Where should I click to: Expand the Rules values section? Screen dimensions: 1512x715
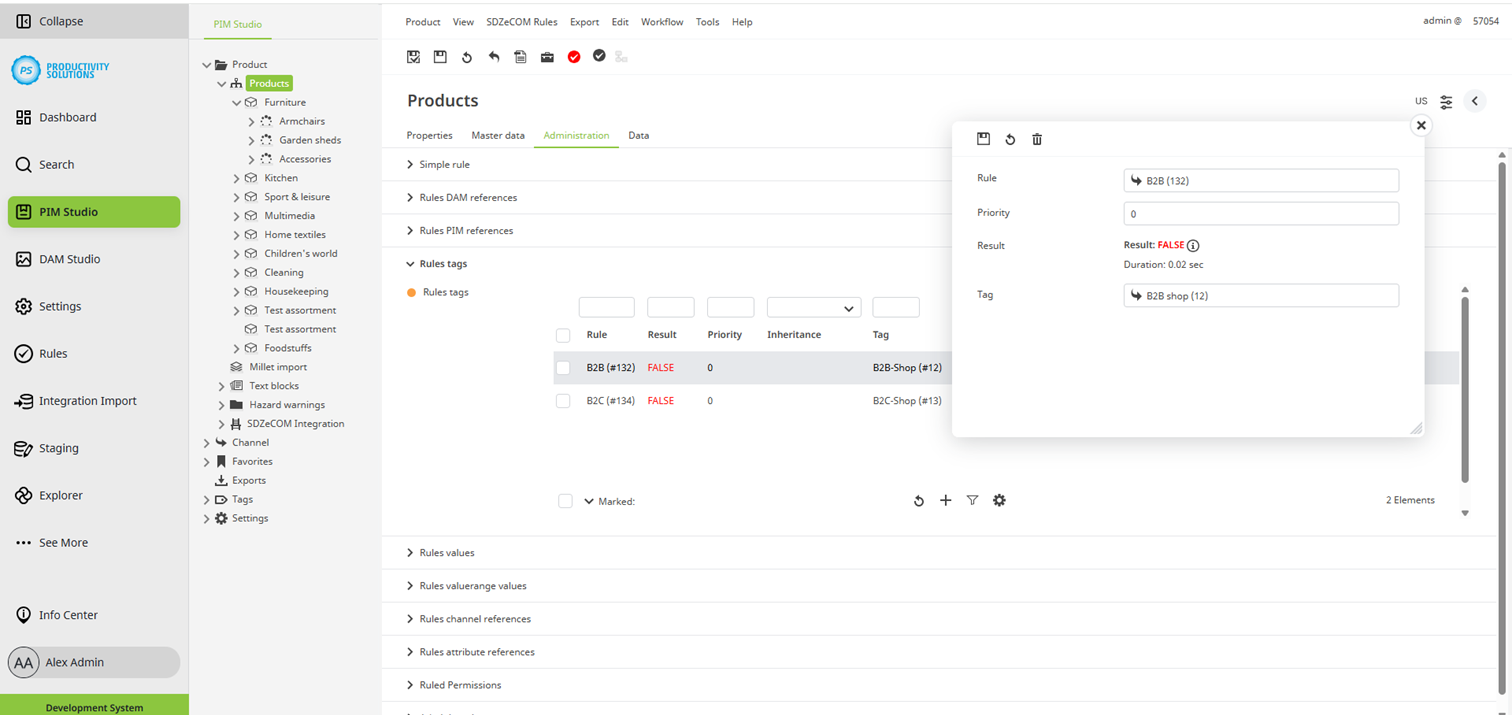pyautogui.click(x=446, y=553)
